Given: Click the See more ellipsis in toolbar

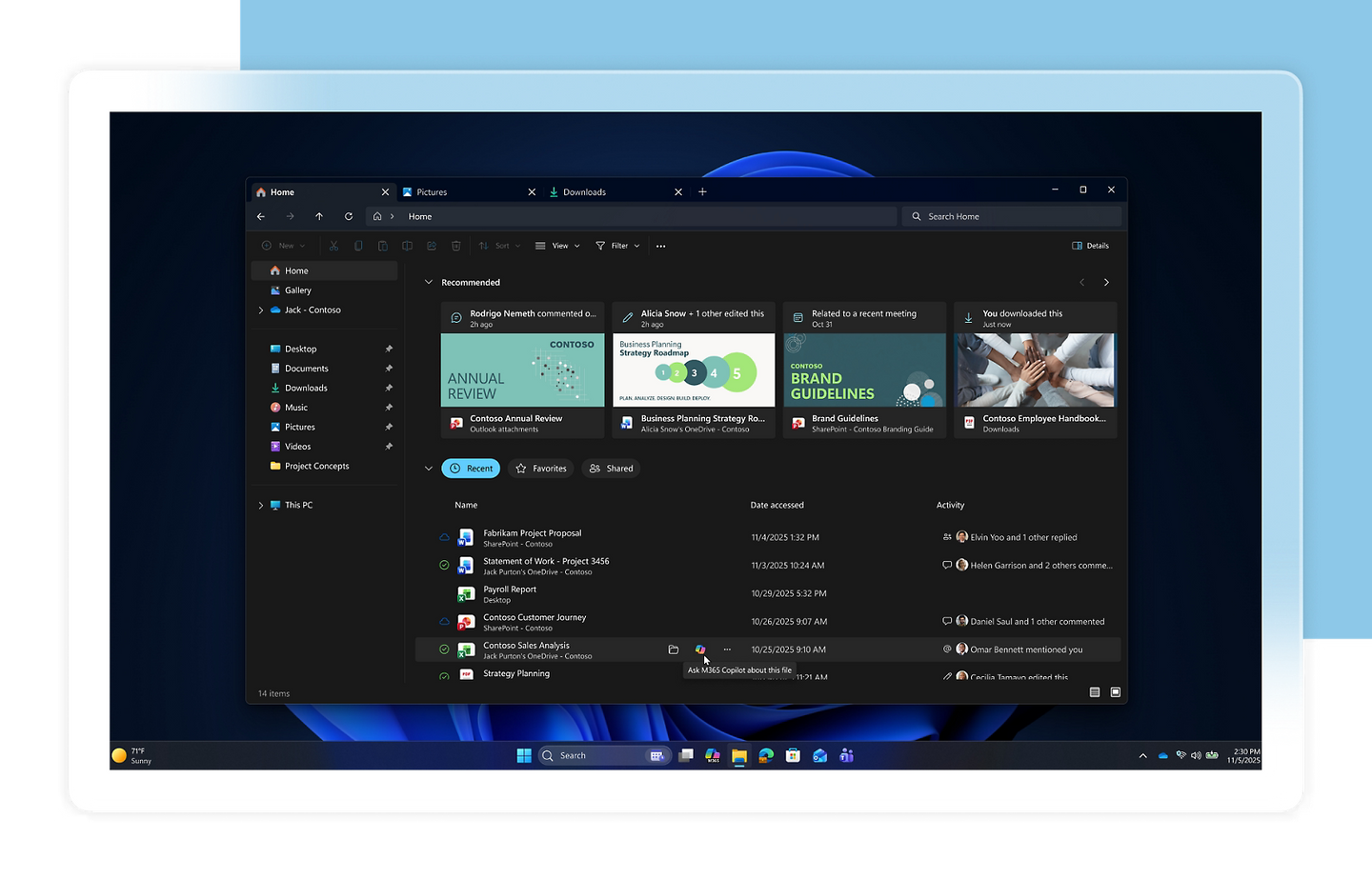Looking at the screenshot, I should (x=661, y=246).
